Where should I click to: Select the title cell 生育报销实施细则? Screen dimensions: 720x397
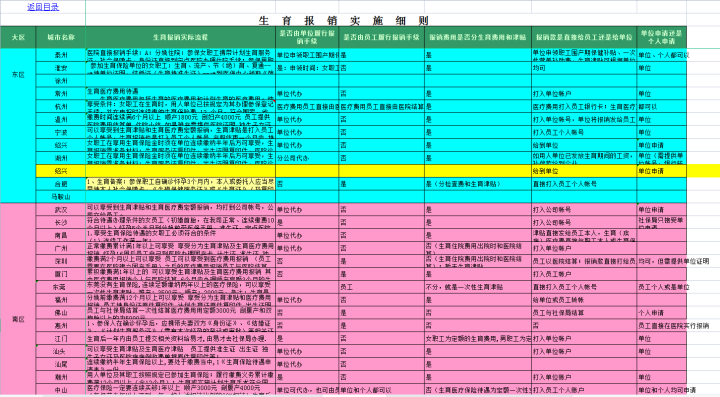[x=343, y=20]
